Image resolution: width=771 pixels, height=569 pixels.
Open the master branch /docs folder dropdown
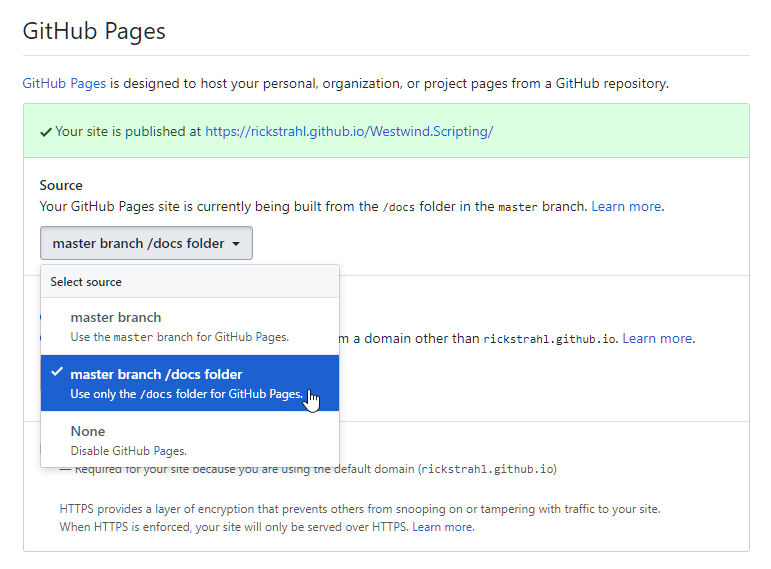[146, 243]
